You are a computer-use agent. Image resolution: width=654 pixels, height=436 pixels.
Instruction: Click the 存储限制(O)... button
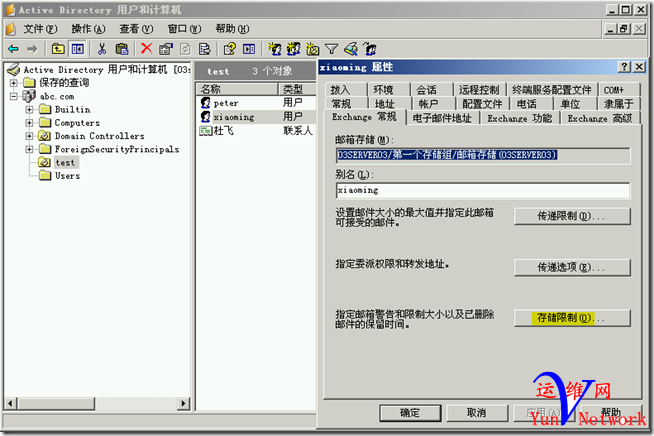[572, 318]
